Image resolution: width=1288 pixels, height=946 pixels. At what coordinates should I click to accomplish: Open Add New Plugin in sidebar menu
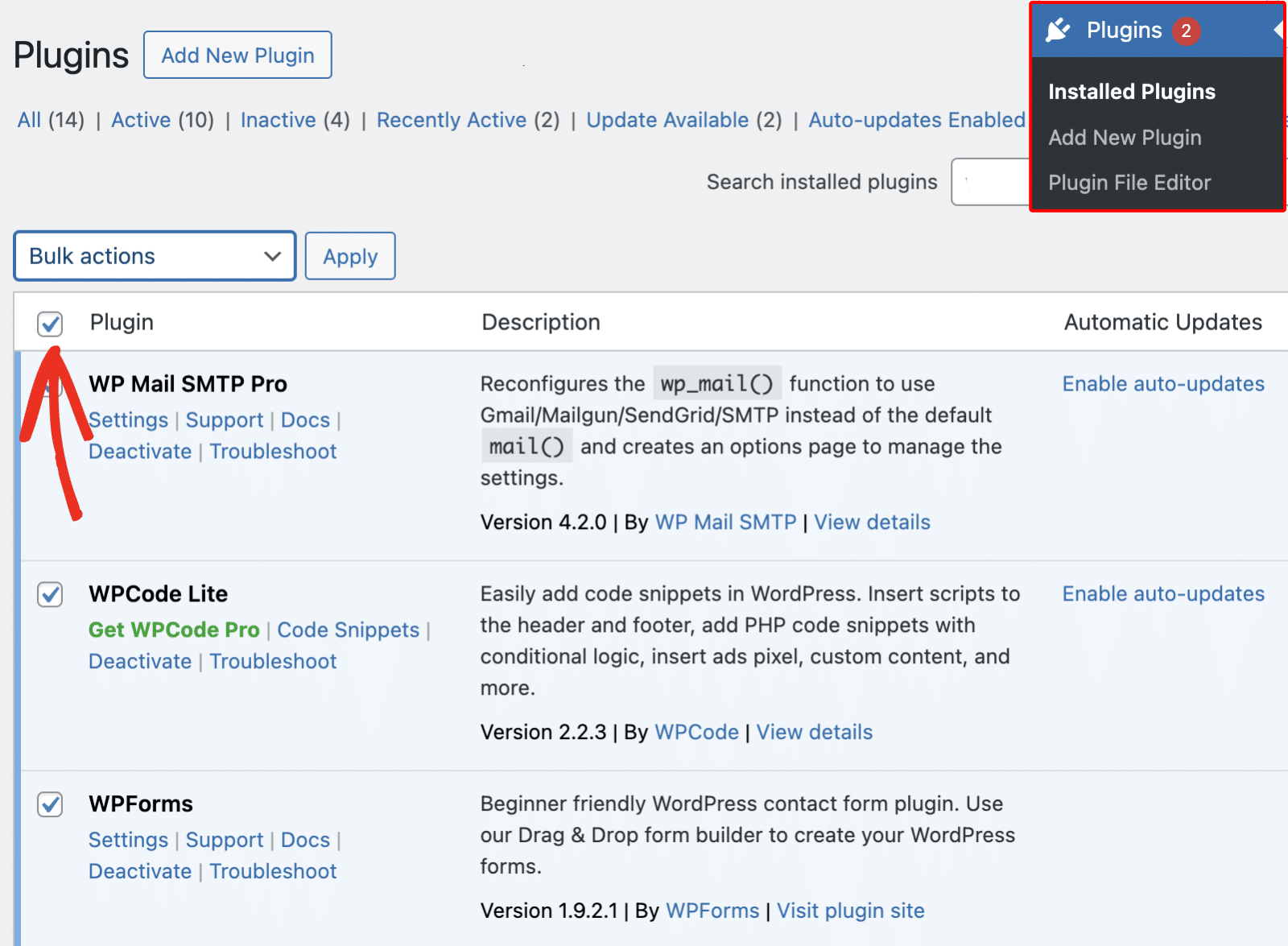point(1125,138)
